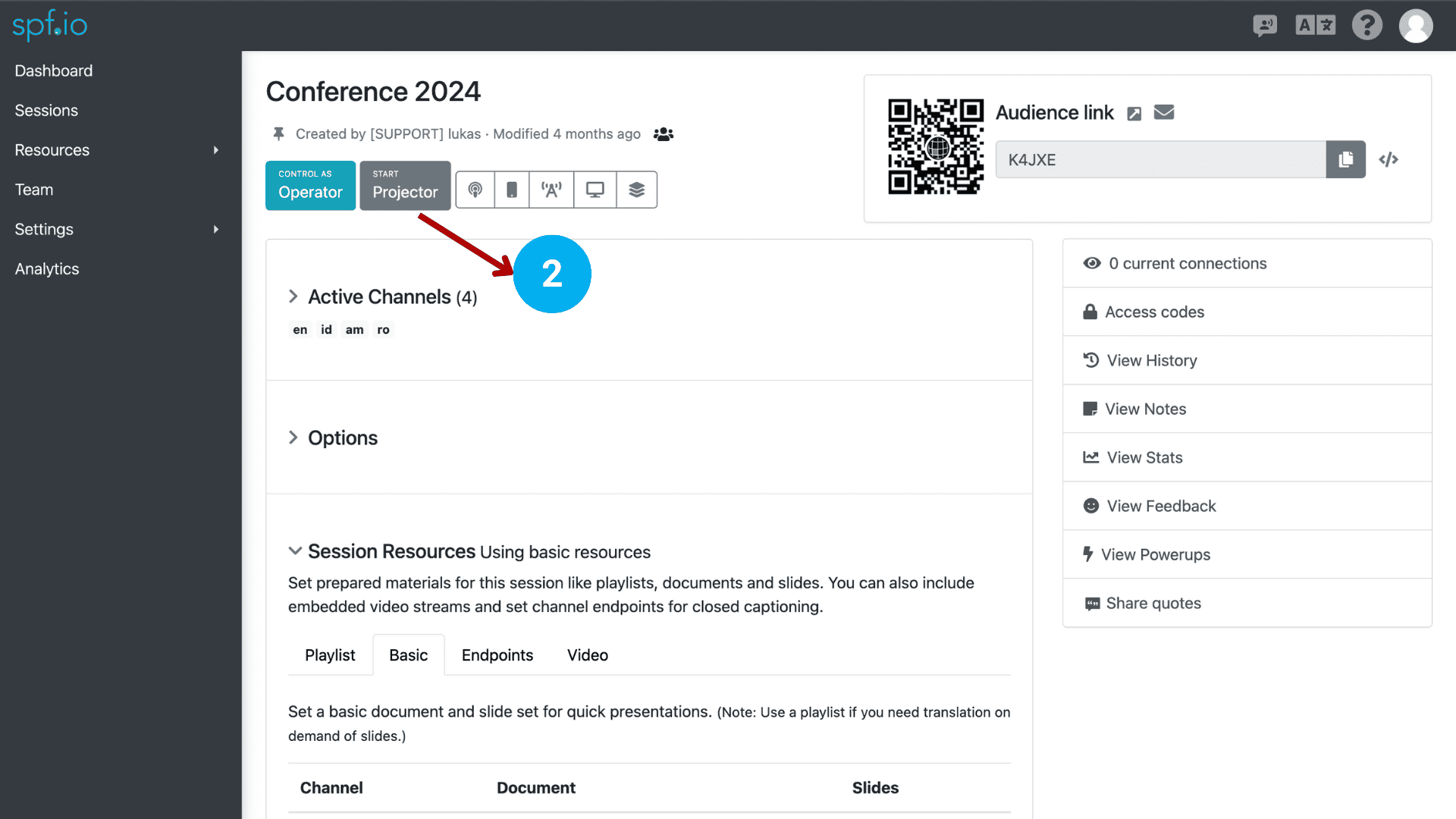Click the mobile device icon button
This screenshot has width=1456, height=819.
[512, 190]
